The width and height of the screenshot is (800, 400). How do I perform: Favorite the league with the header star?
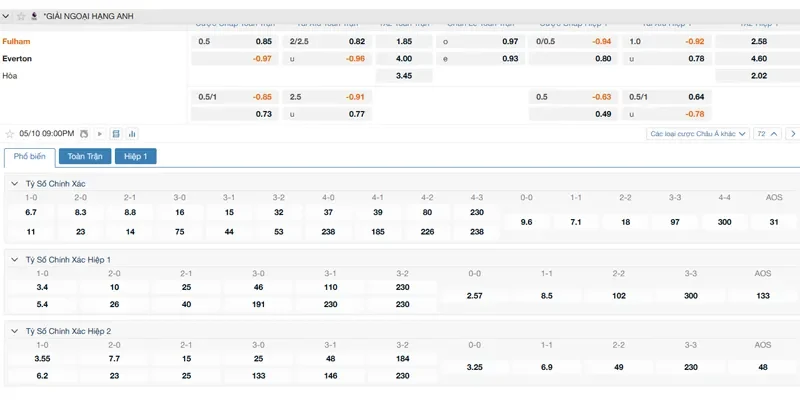21,16
